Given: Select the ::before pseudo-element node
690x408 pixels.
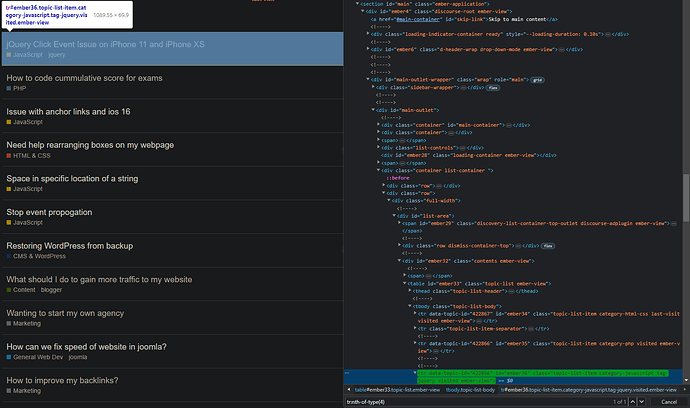Looking at the screenshot, I should pos(398,178).
